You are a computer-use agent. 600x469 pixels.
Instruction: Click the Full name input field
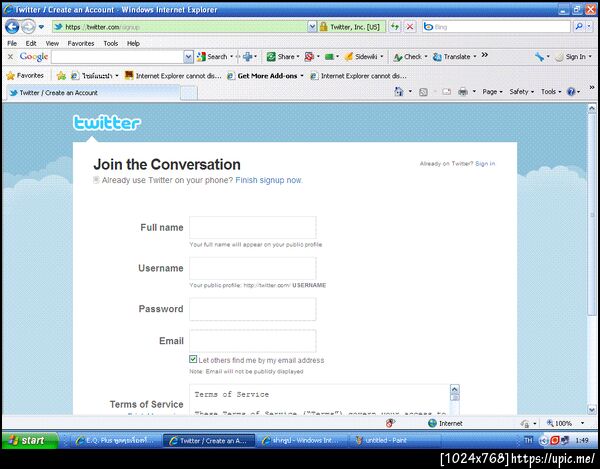point(253,227)
